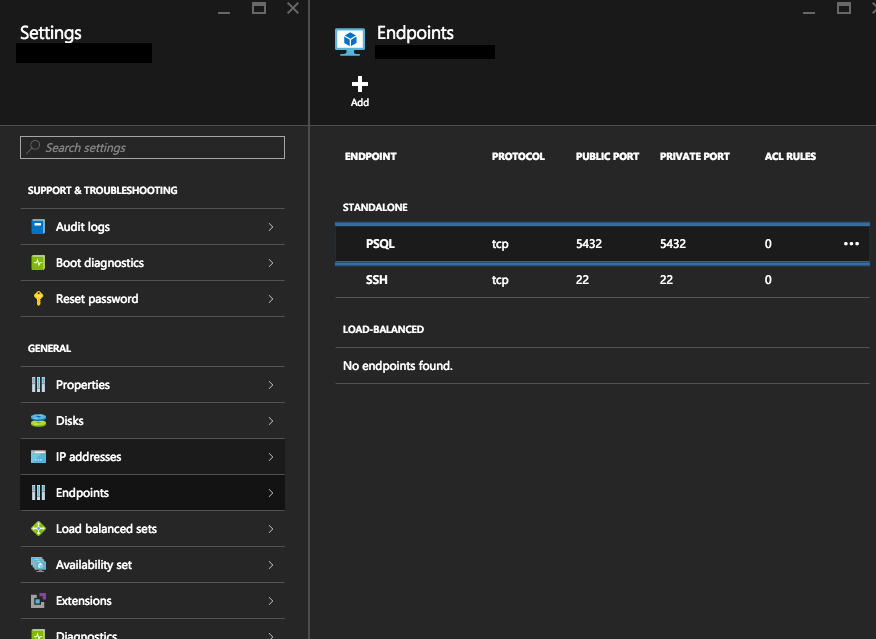Click the Load balanced sets icon
The width and height of the screenshot is (876, 639).
tap(38, 529)
